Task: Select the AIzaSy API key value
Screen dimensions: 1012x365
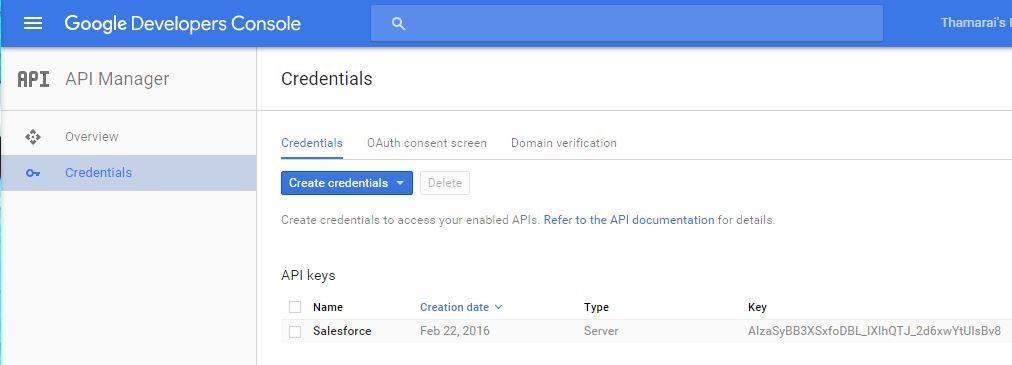Action: pyautogui.click(x=874, y=331)
